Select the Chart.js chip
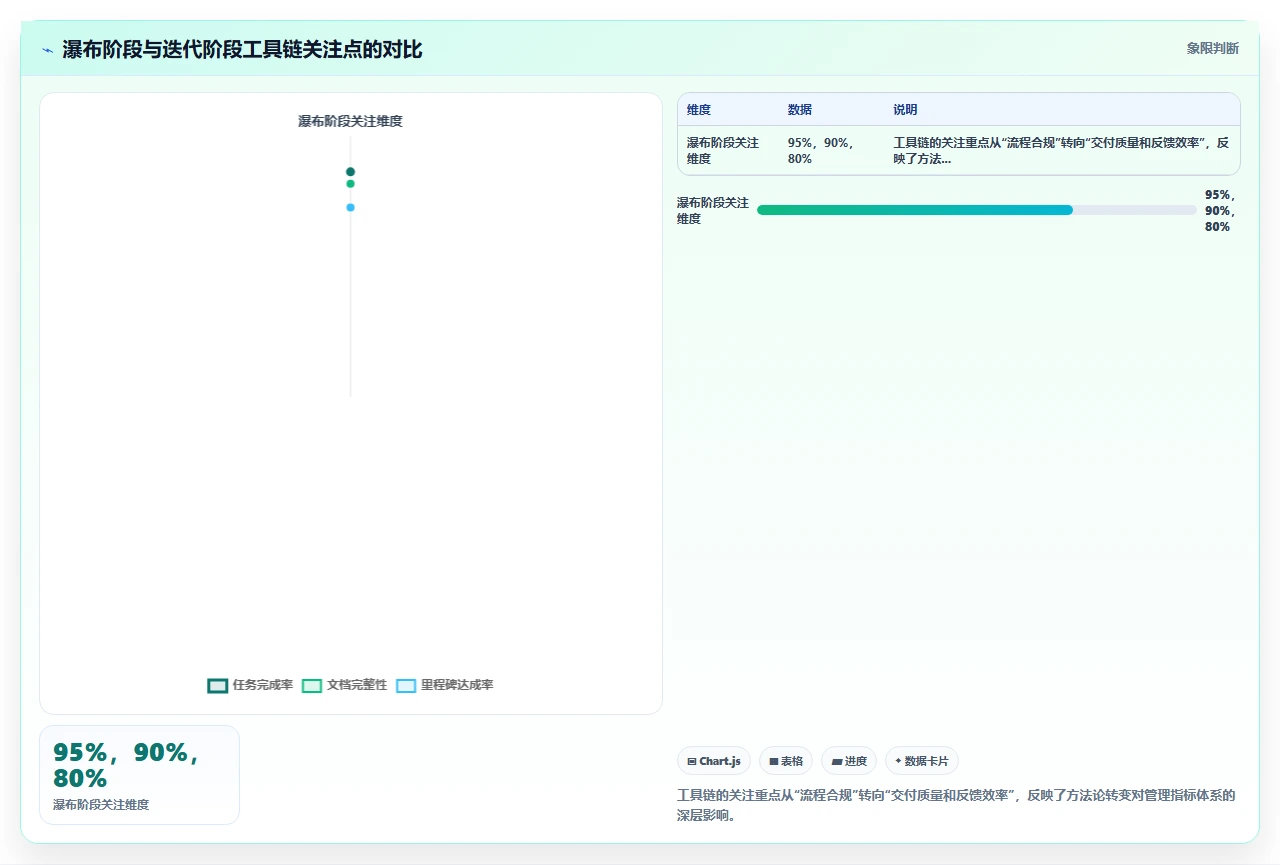The image size is (1280, 865). (714, 761)
